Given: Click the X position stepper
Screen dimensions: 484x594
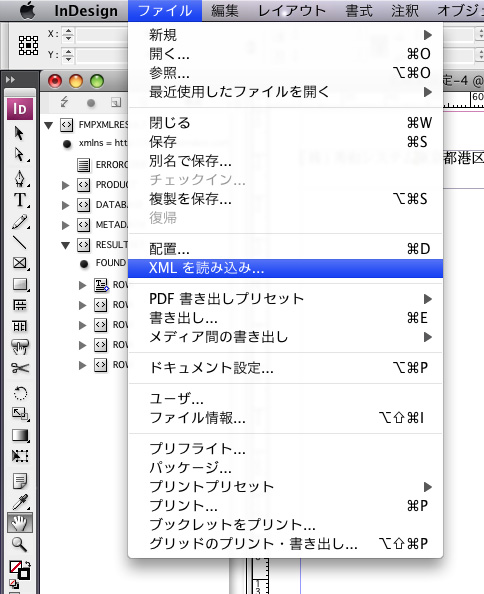Looking at the screenshot, I should (68, 34).
